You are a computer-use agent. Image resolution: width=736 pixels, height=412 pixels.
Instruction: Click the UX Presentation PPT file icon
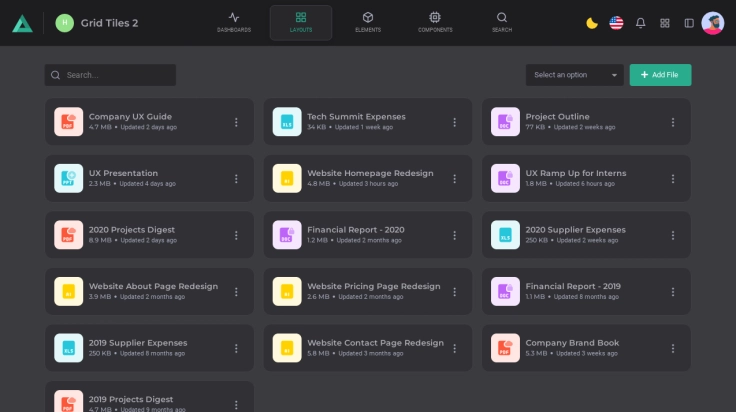click(x=68, y=178)
